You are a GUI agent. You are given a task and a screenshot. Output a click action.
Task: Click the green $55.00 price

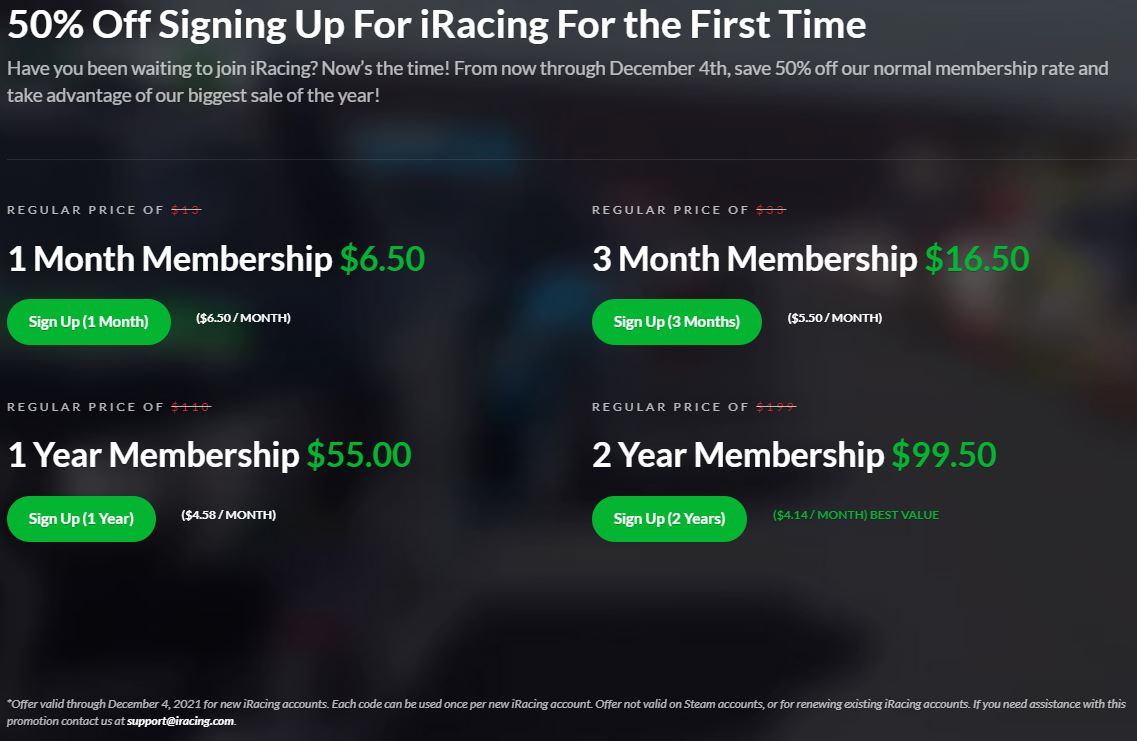click(358, 456)
